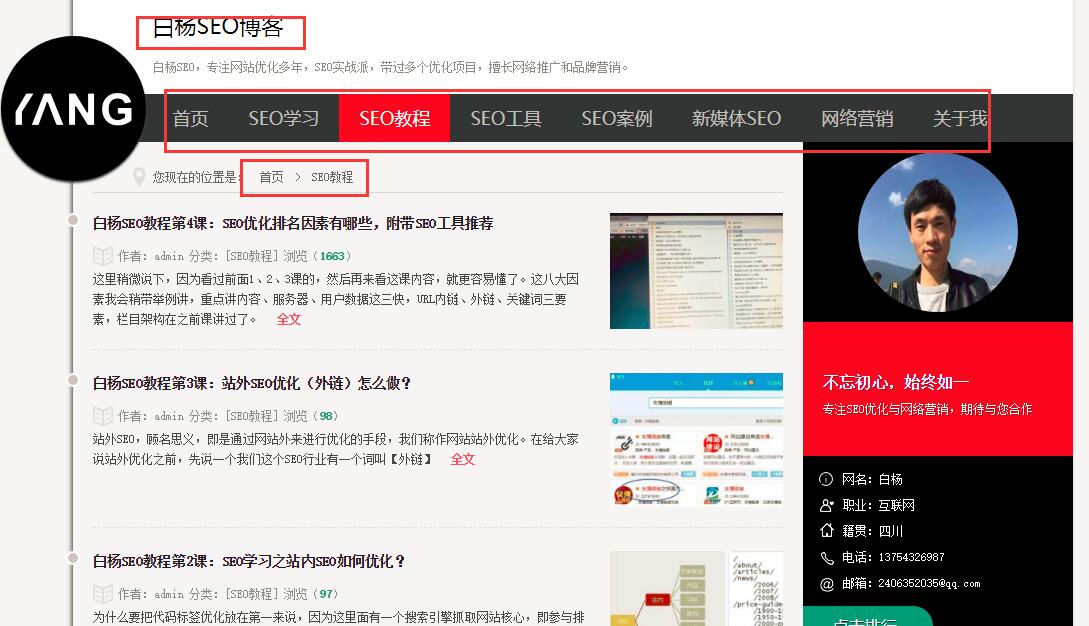Image resolution: width=1089 pixels, height=626 pixels.
Task: Click the timeline dot beside the 第4课 article
Action: pos(73,220)
